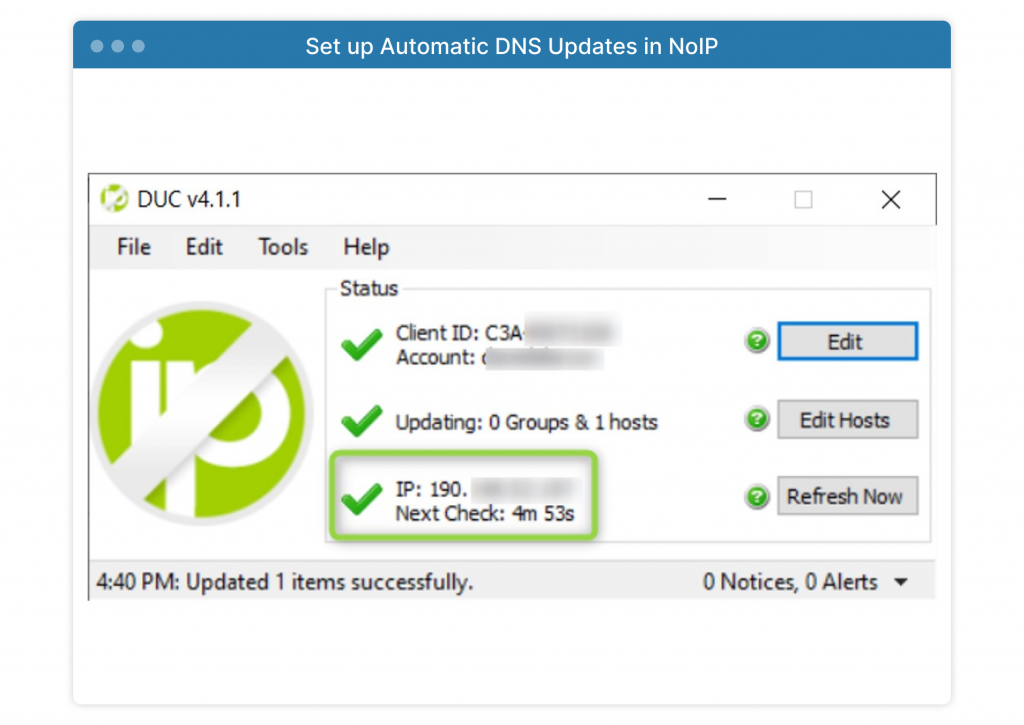Click the '0 Notices, 0 Alerts' text
Screen dimensions: 1024x725
click(790, 582)
